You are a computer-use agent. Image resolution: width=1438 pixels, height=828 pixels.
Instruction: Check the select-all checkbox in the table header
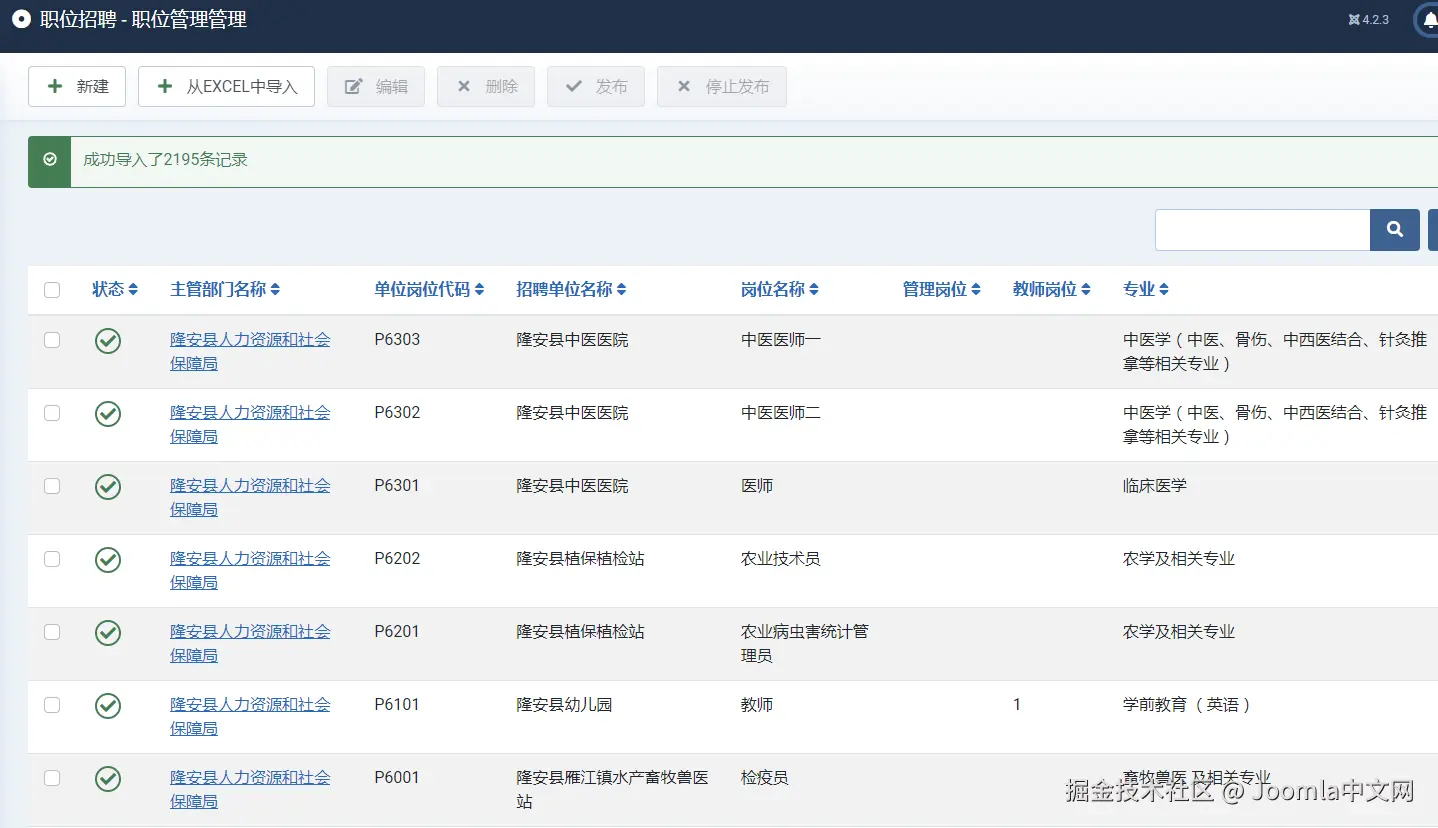52,290
